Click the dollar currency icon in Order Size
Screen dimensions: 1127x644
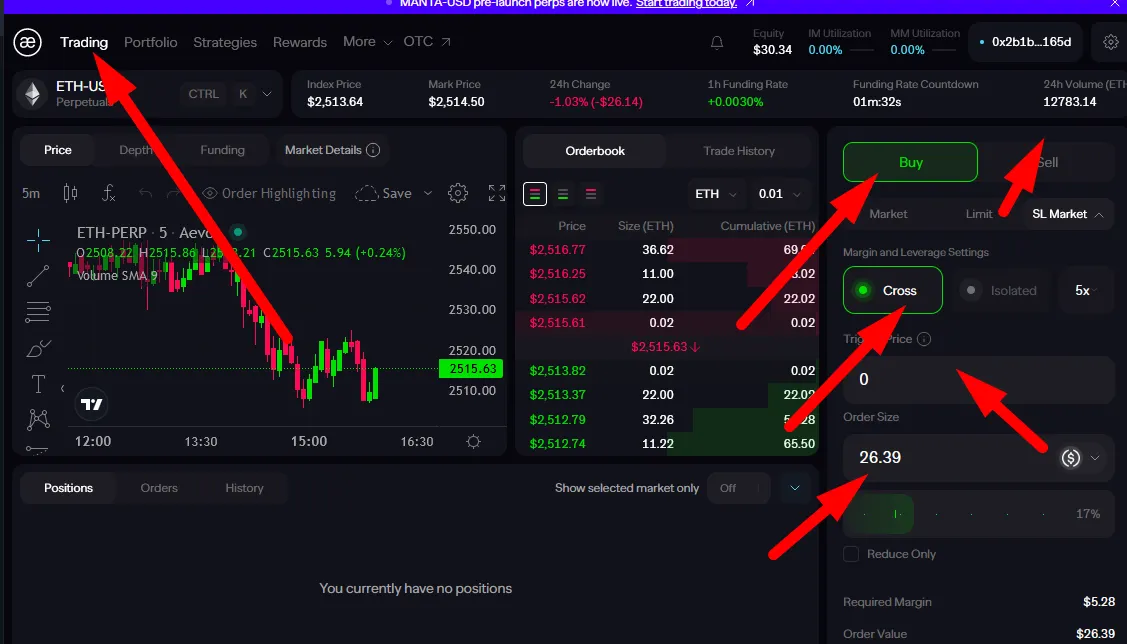coord(1071,458)
